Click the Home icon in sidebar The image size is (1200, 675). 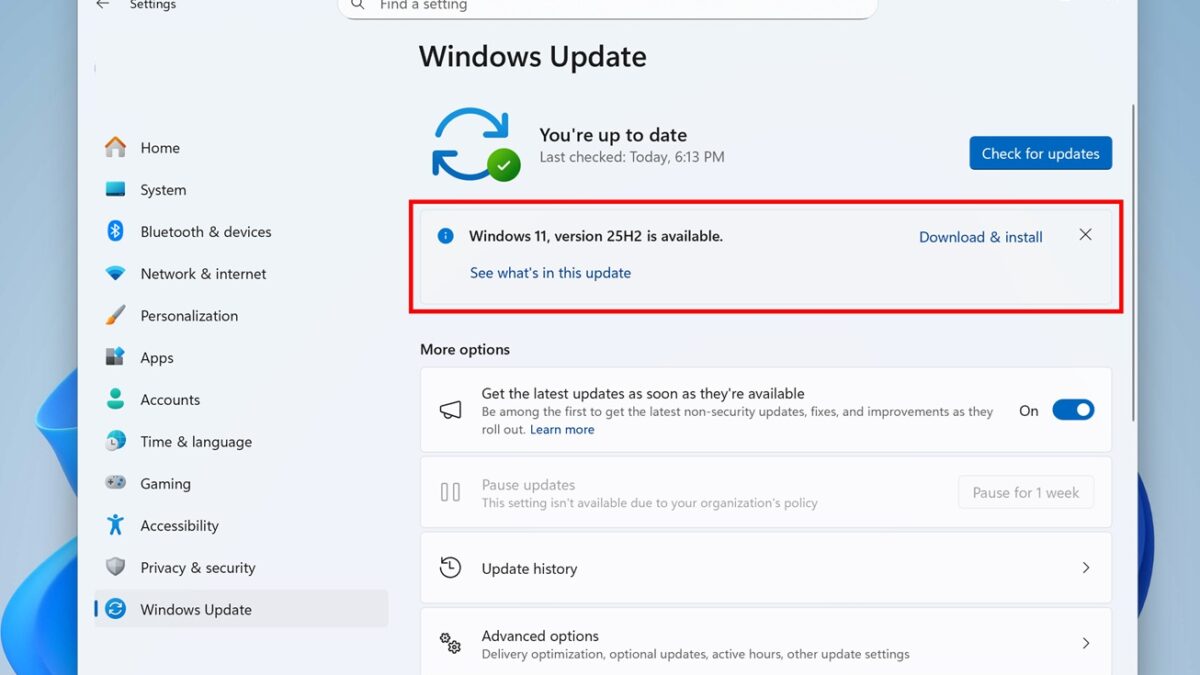(x=116, y=148)
